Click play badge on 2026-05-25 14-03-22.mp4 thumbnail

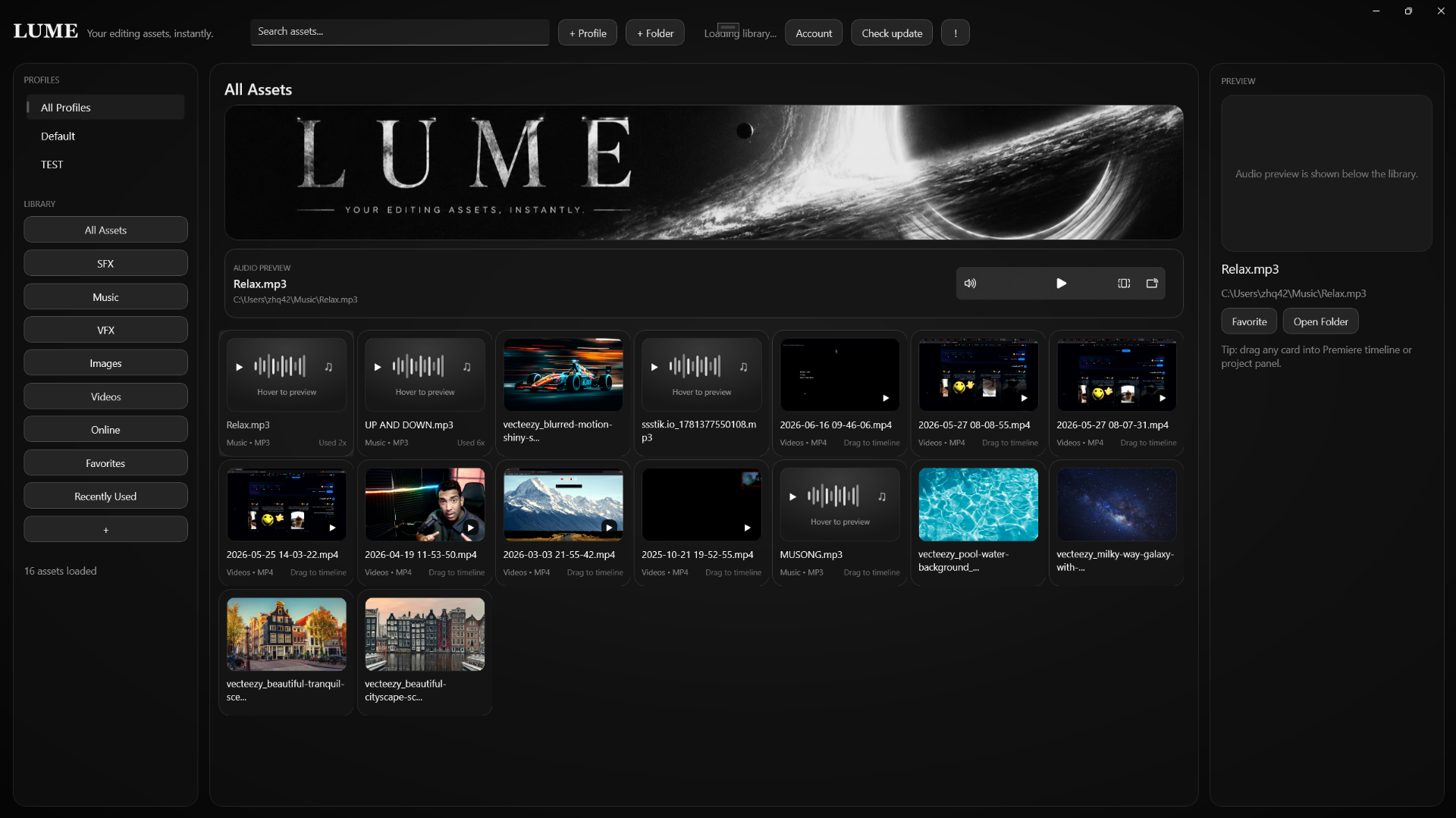tap(332, 528)
